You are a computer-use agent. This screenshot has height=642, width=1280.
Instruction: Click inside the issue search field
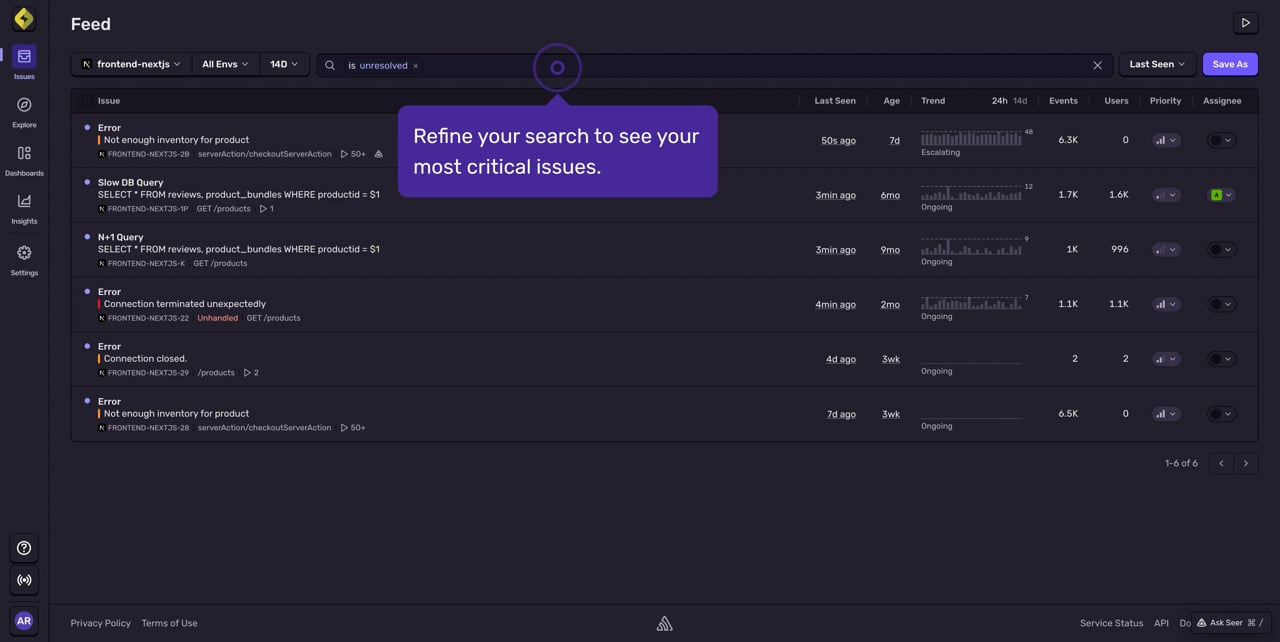[x=750, y=65]
